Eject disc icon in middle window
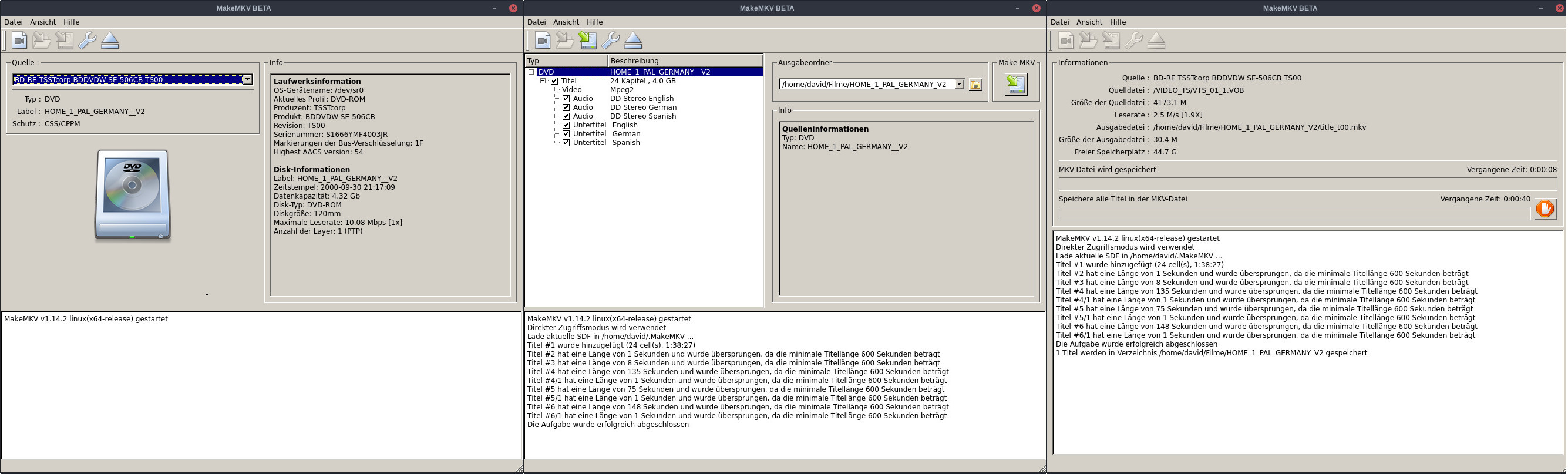The image size is (1568, 474). [x=634, y=40]
